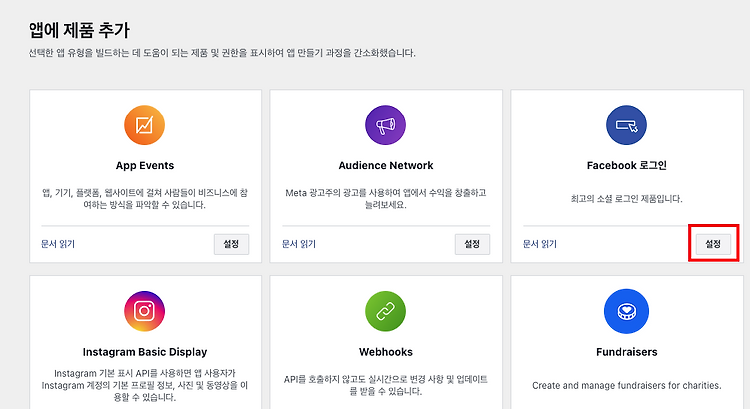The image size is (750, 409).
Task: Click the Audience Network description about Meta 광고주
Action: click(386, 199)
